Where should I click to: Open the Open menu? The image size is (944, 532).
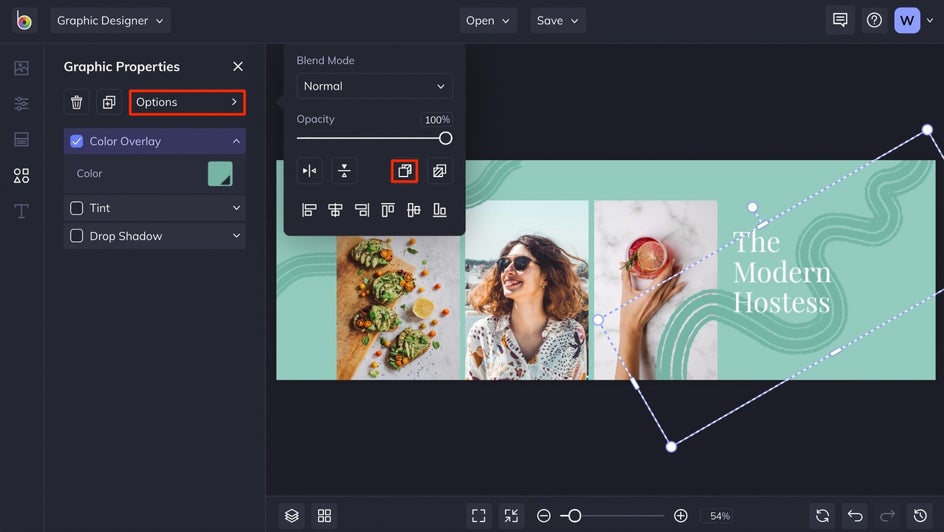[488, 20]
